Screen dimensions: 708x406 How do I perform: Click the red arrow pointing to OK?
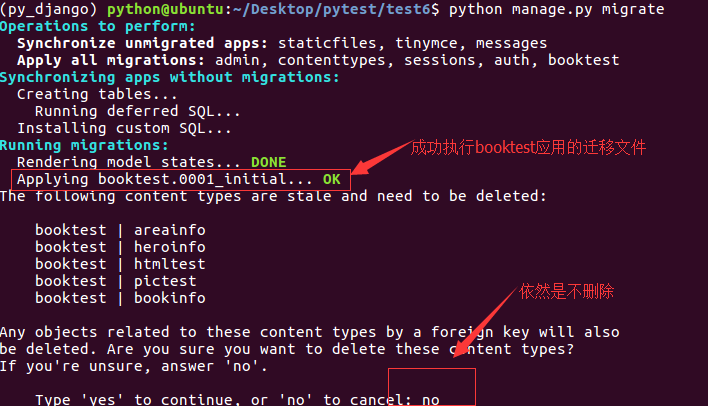(x=380, y=161)
